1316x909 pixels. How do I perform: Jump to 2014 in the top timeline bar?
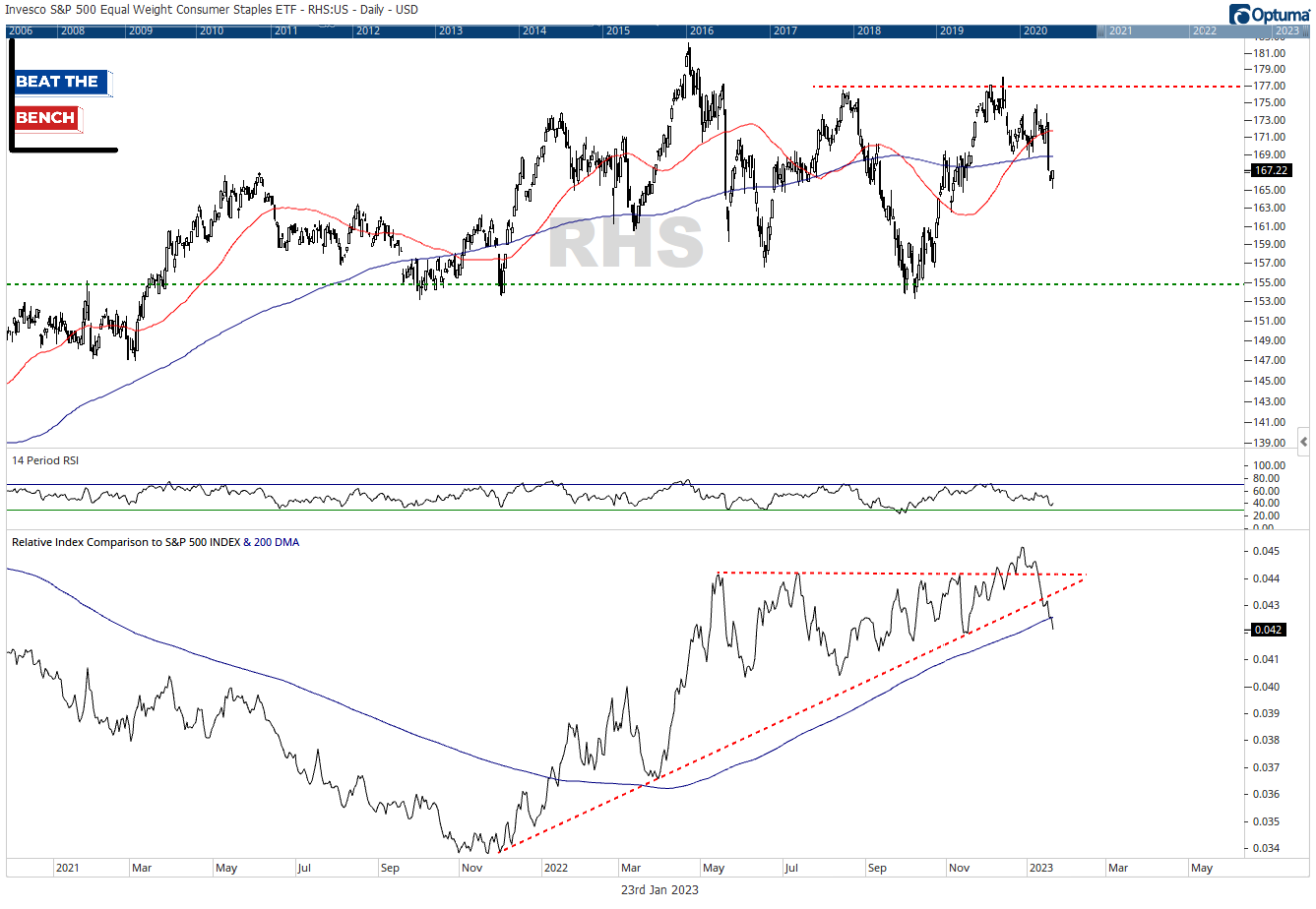pyautogui.click(x=534, y=30)
